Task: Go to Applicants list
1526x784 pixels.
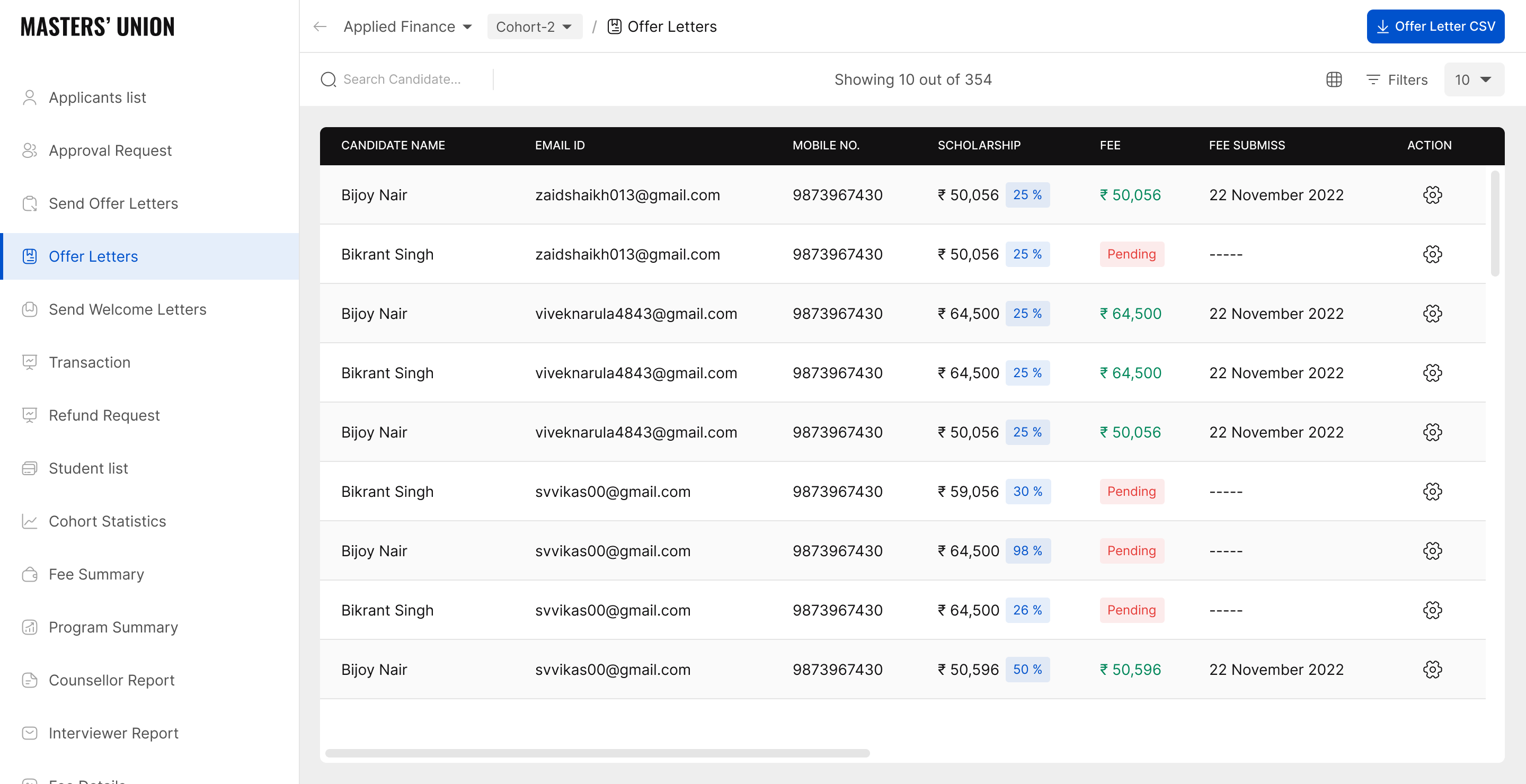Action: (x=97, y=97)
